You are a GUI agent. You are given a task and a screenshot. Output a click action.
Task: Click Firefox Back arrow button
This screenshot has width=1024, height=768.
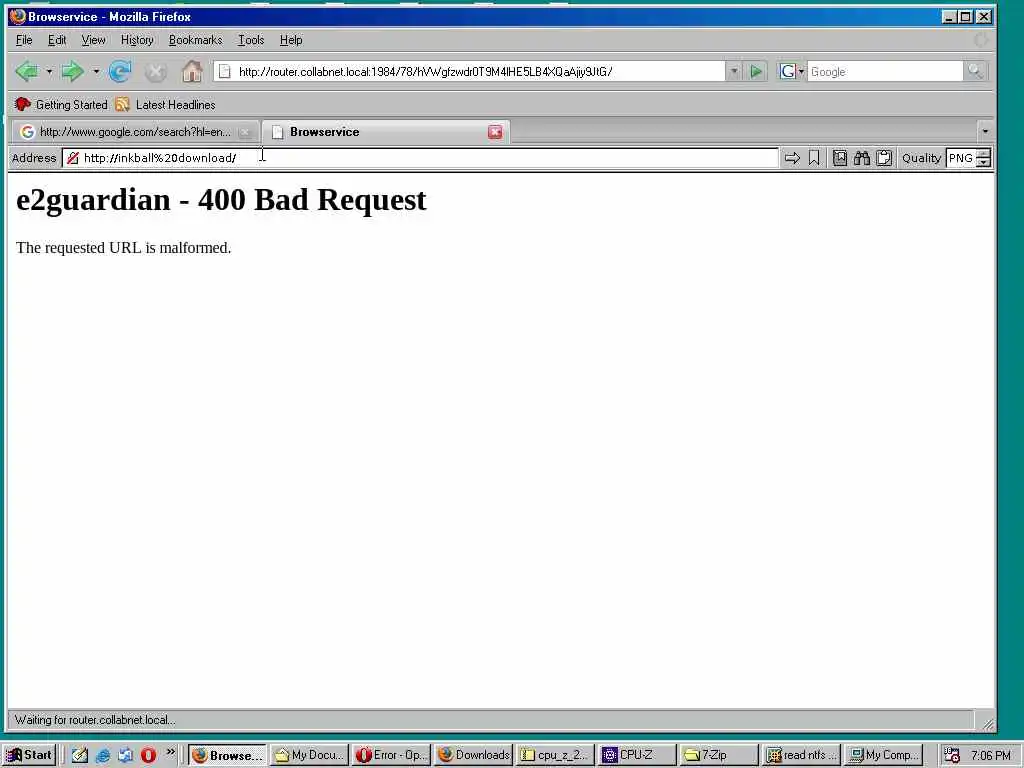coord(27,71)
